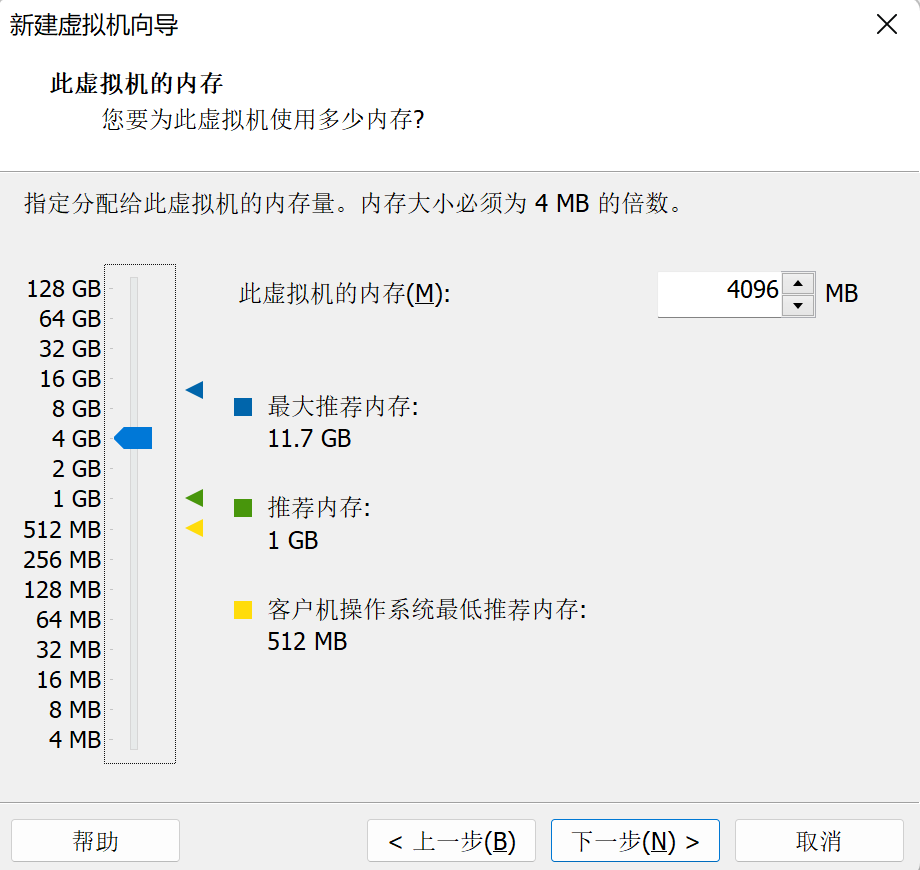920x870 pixels.
Task: Click the 8 GB label on slider
Action: point(76,408)
